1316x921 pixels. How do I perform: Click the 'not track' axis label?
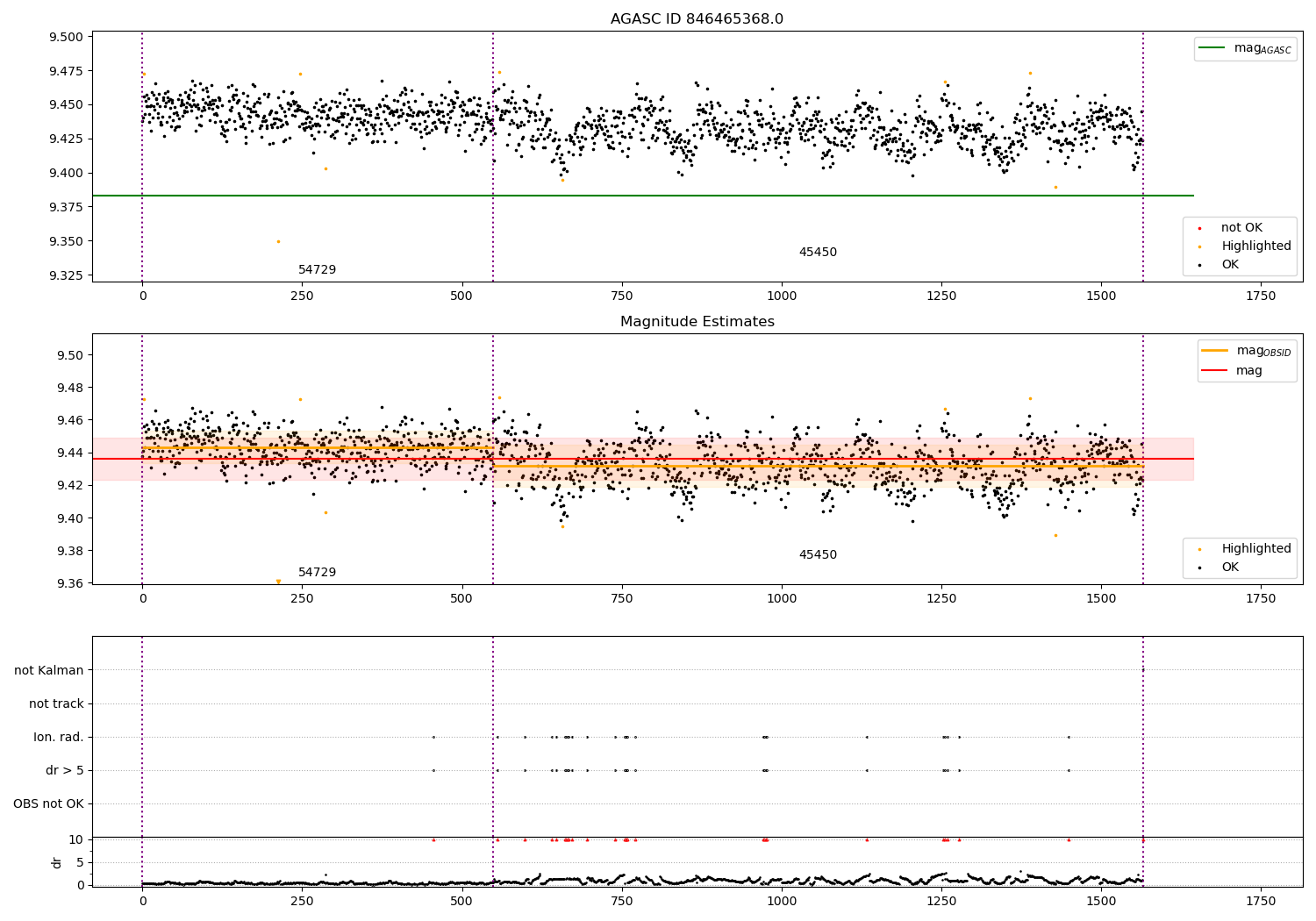click(56, 703)
